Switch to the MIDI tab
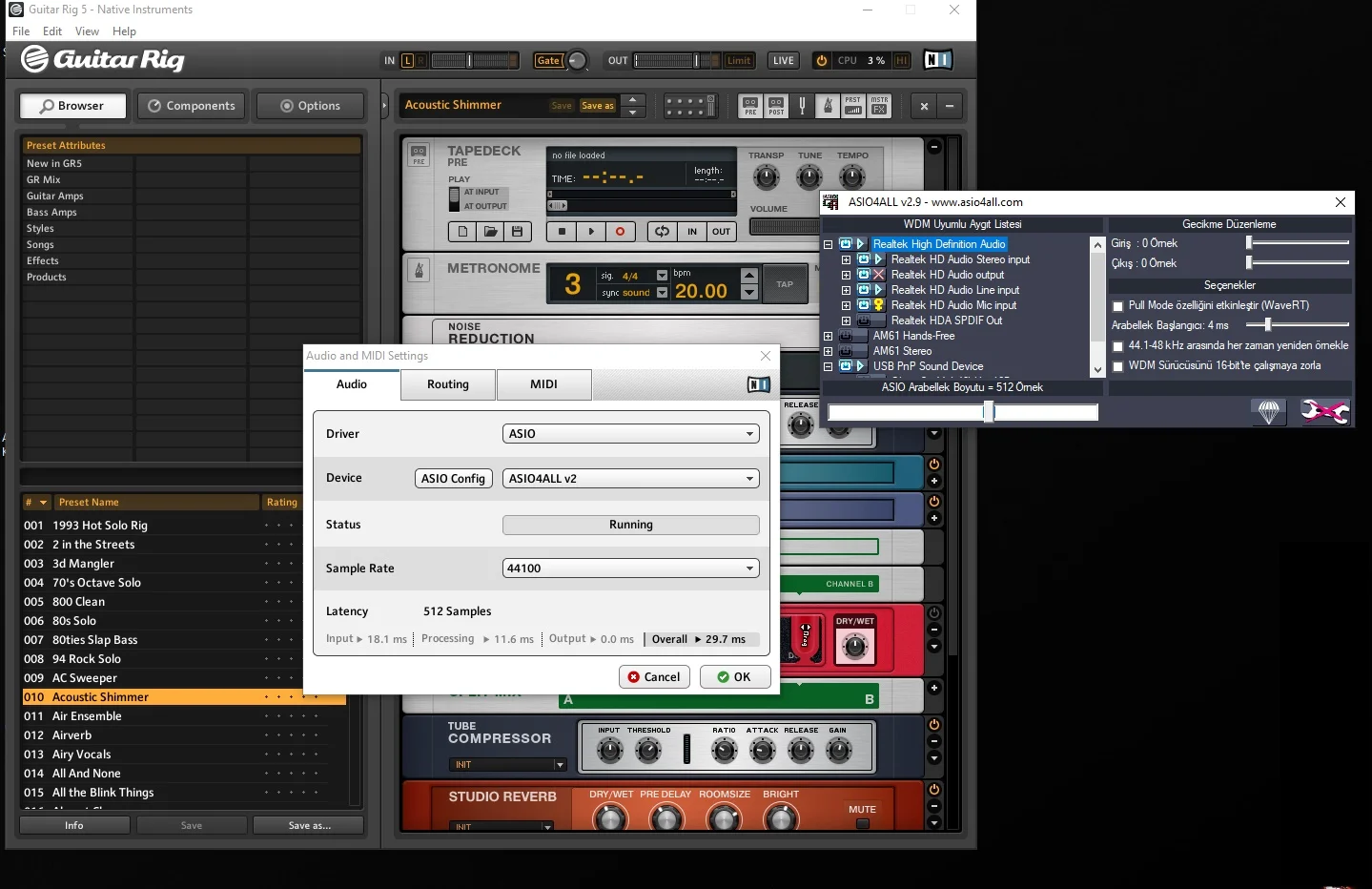The width and height of the screenshot is (1372, 889). (544, 384)
